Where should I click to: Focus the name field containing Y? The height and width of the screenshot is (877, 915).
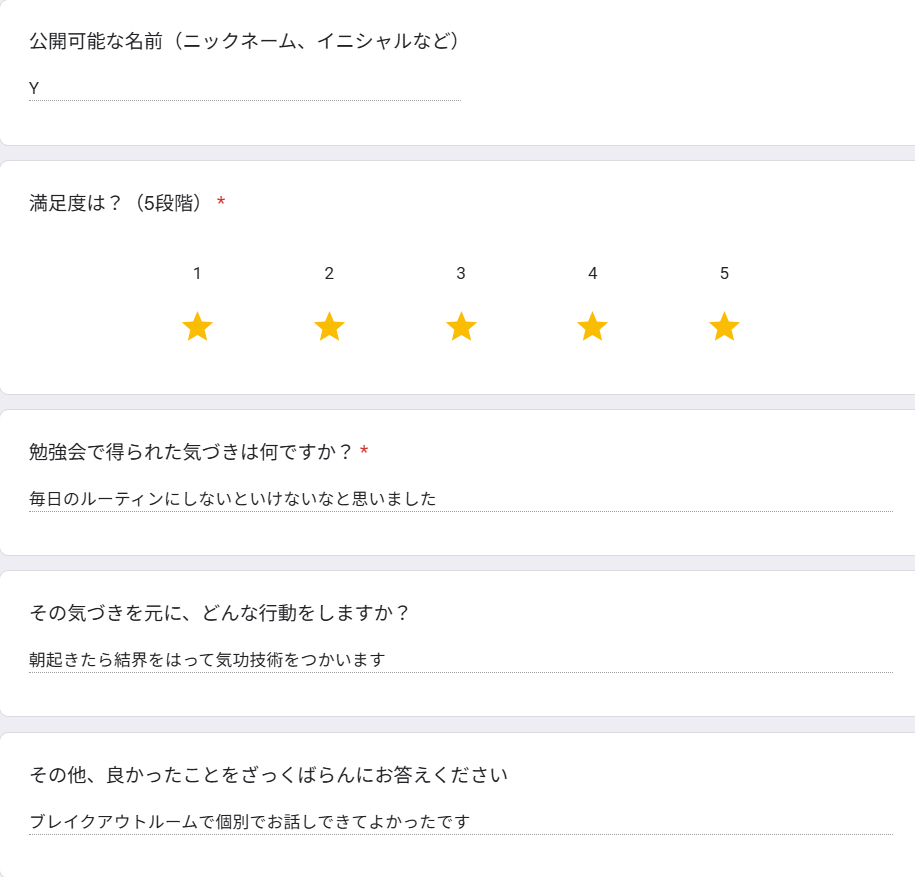tap(244, 88)
